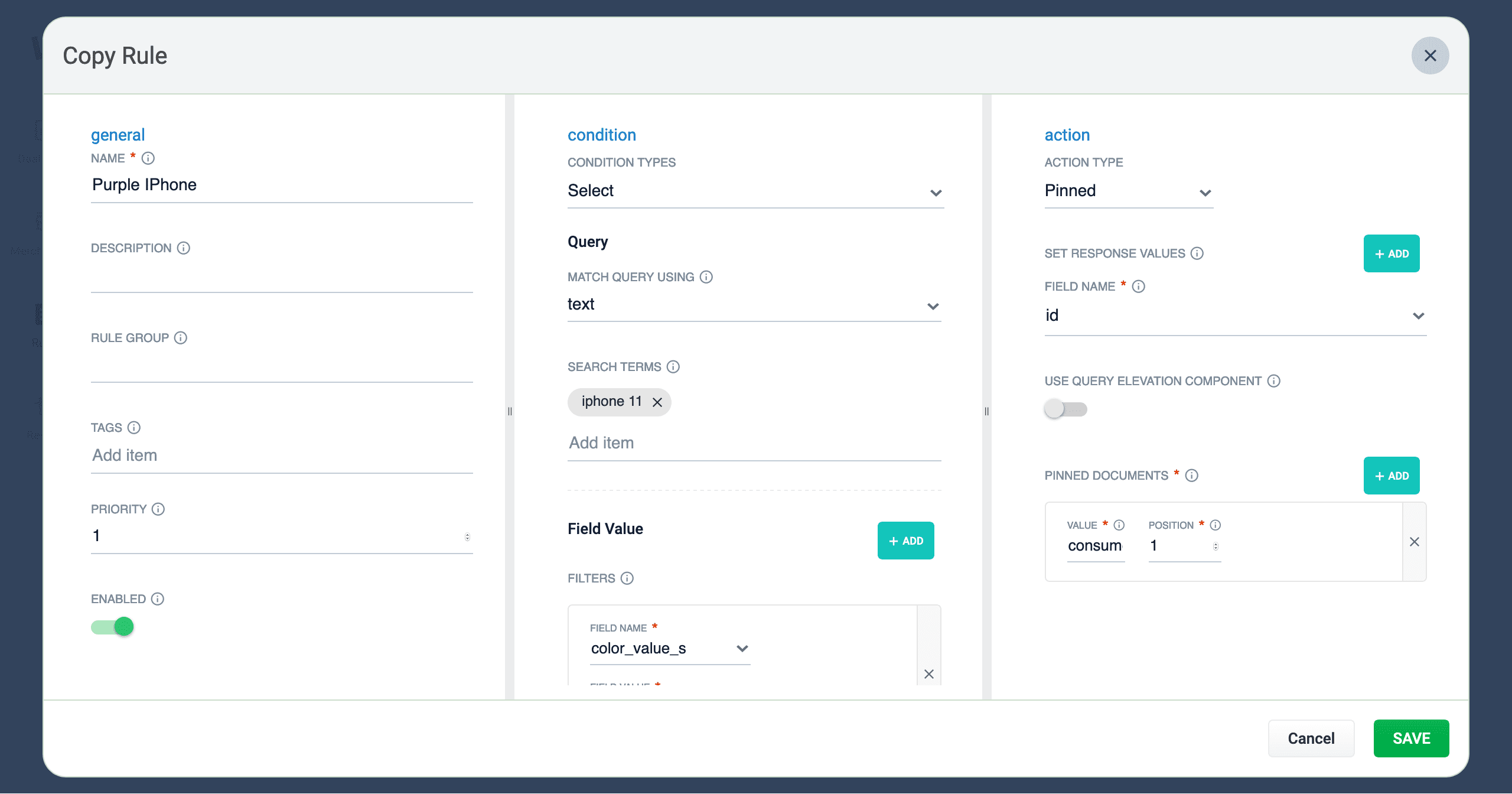
Task: Enable Use Query Elevation Component toggle
Action: (x=1065, y=409)
